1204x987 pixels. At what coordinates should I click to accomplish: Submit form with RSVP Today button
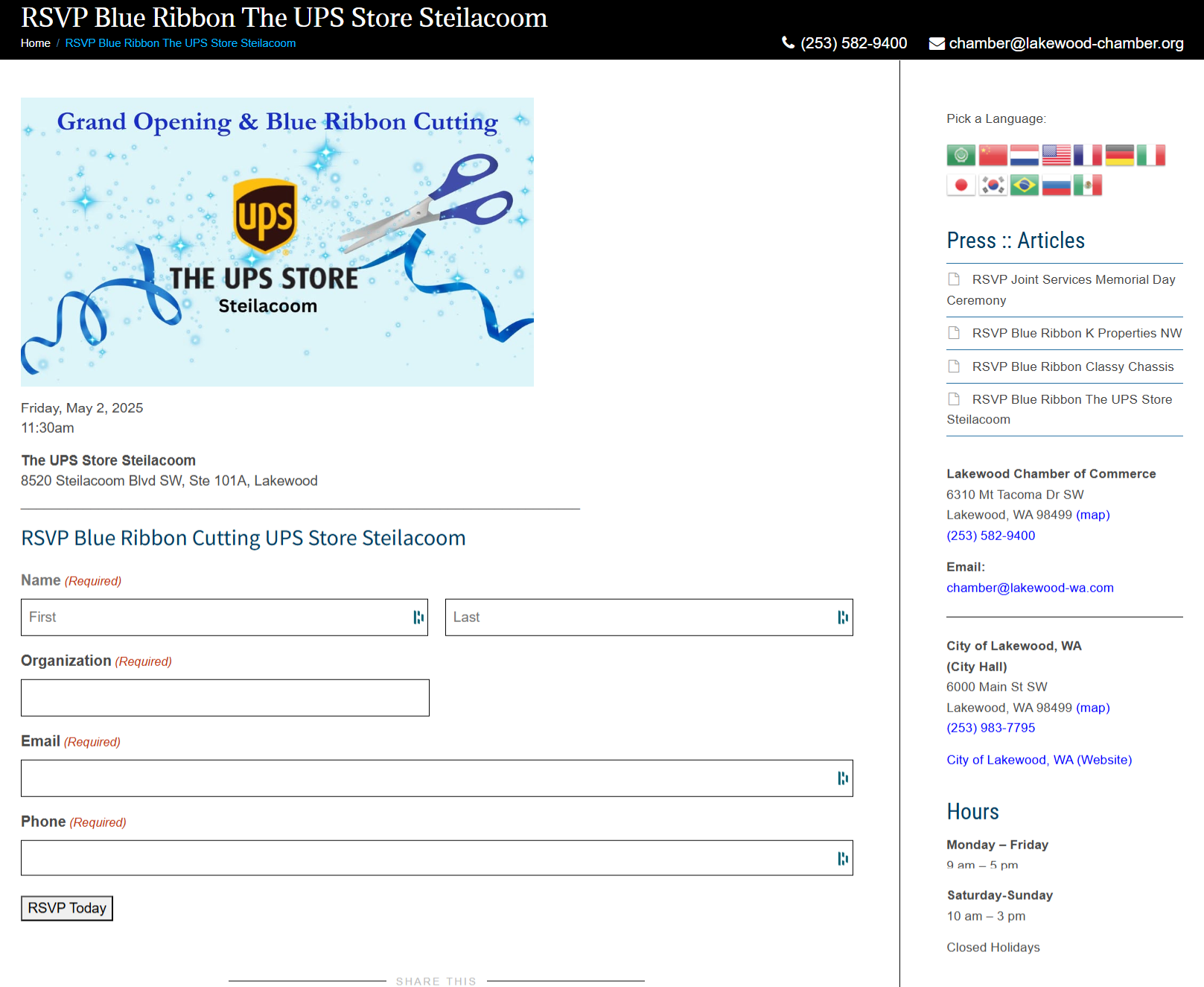pyautogui.click(x=67, y=908)
